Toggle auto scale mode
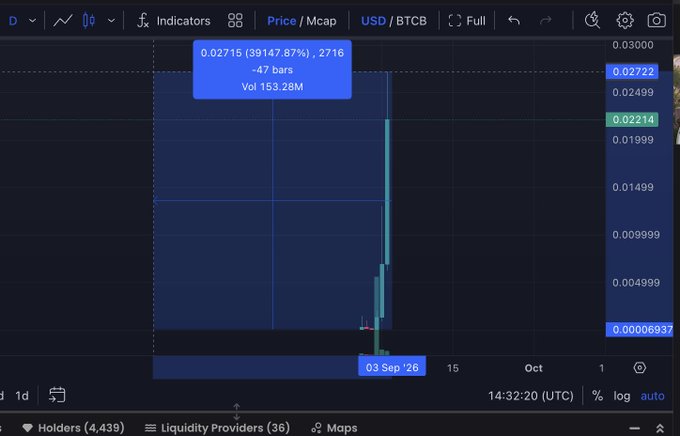The height and width of the screenshot is (436, 680). [652, 396]
